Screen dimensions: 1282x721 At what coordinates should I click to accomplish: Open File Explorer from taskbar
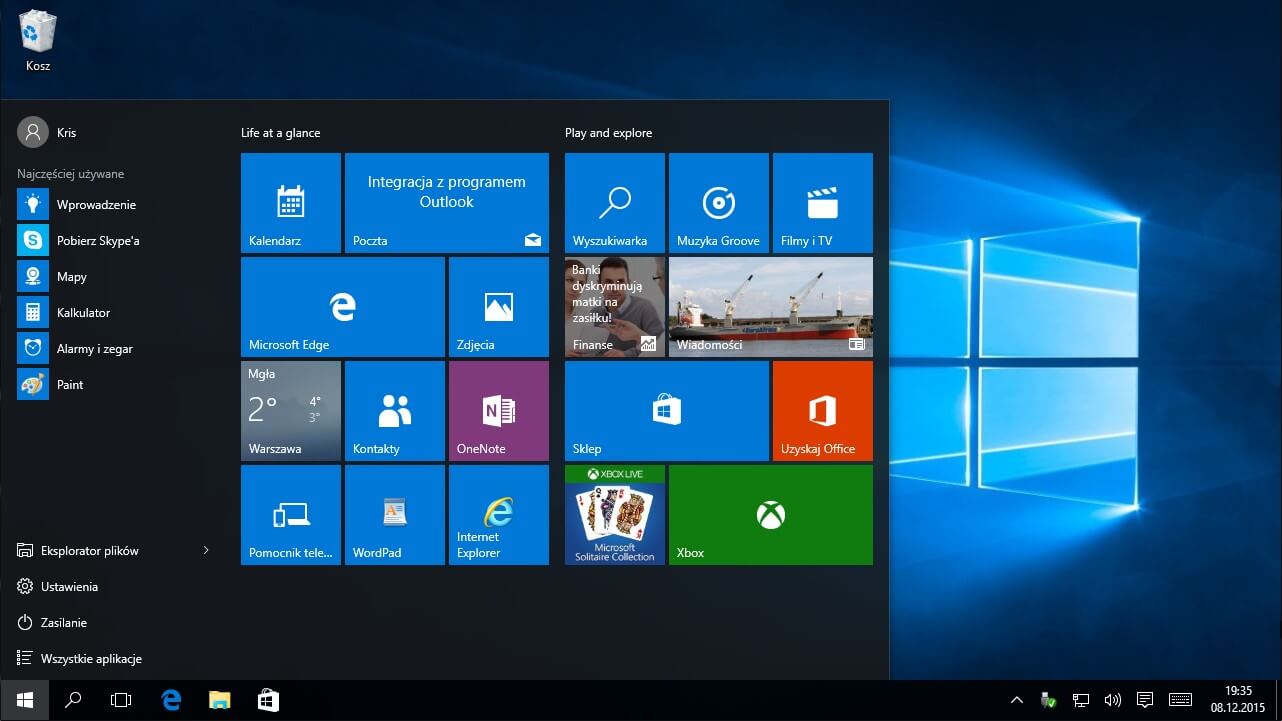(219, 701)
